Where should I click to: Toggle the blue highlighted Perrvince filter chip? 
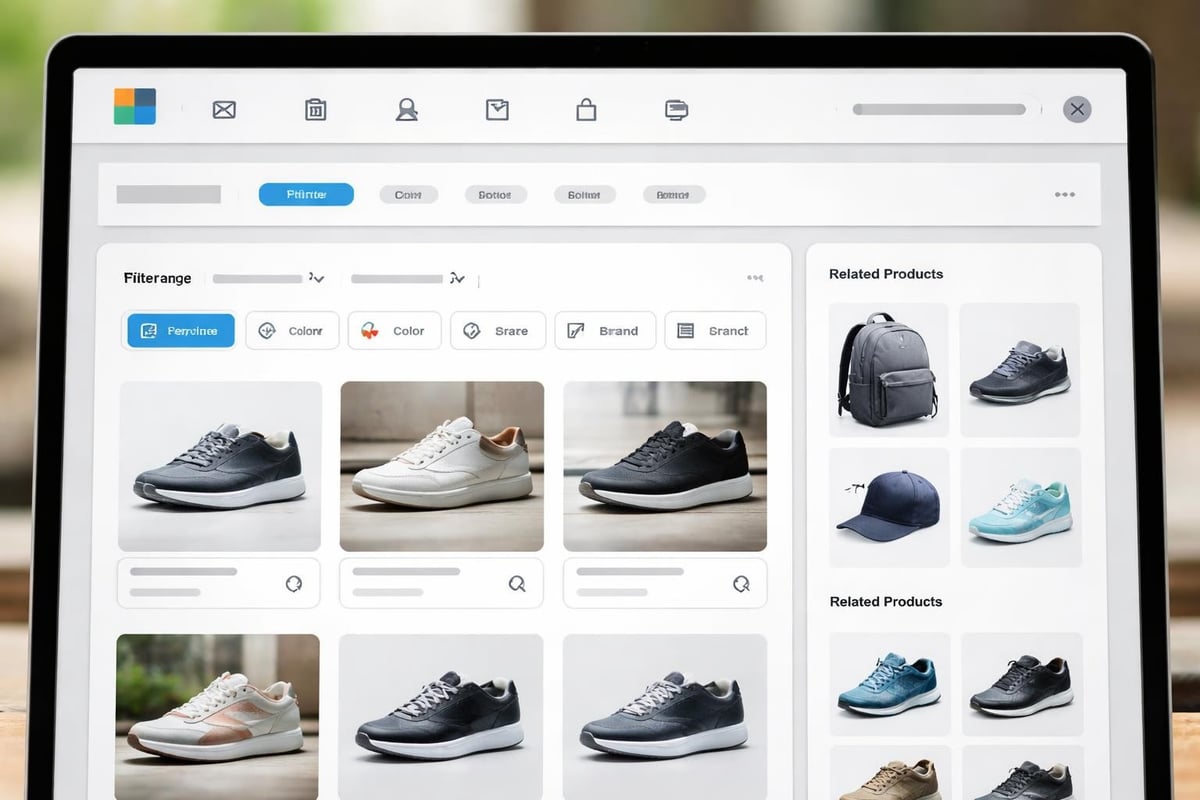tap(181, 331)
